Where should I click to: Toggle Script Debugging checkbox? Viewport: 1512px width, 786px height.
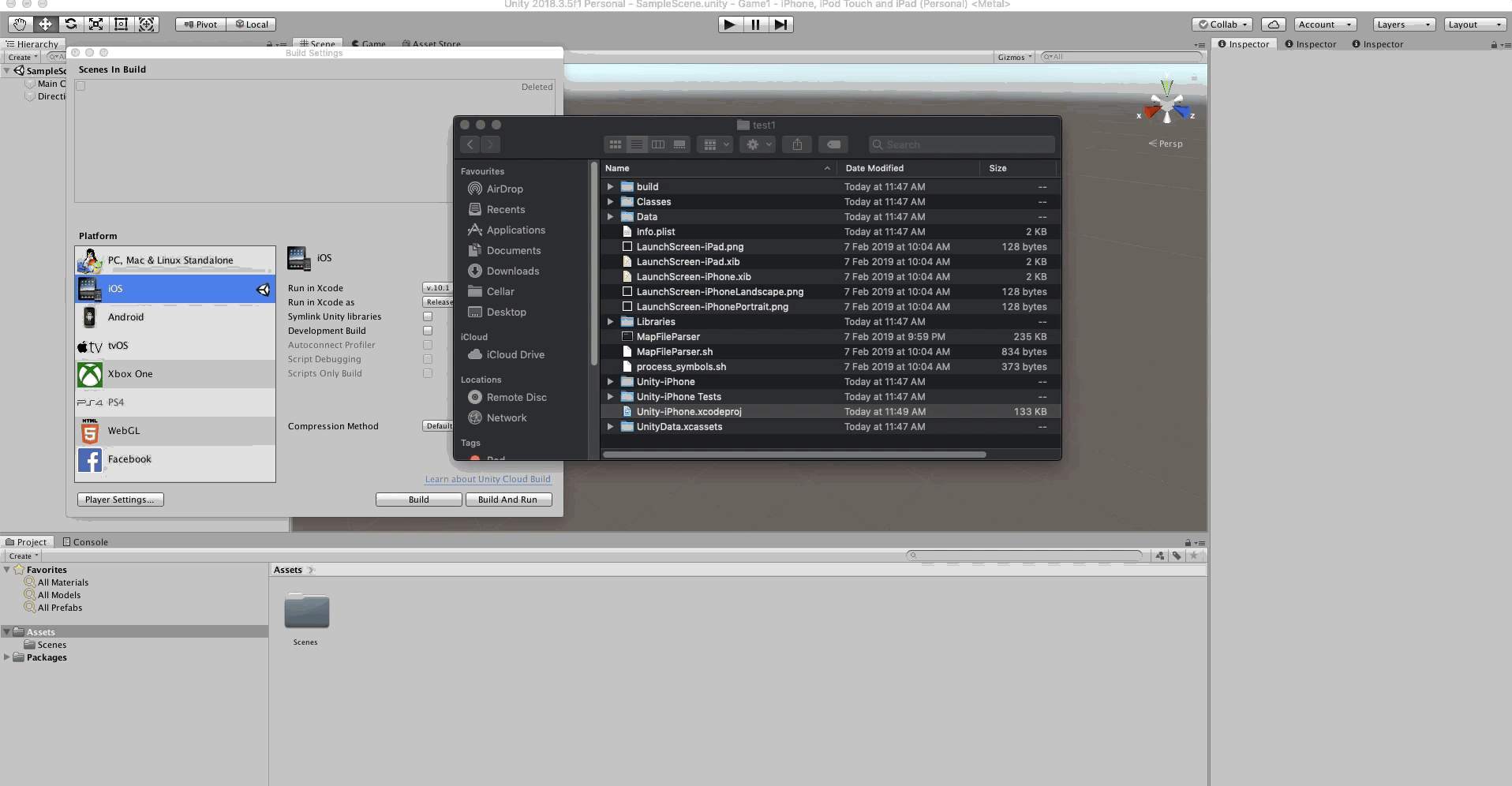pyautogui.click(x=428, y=359)
